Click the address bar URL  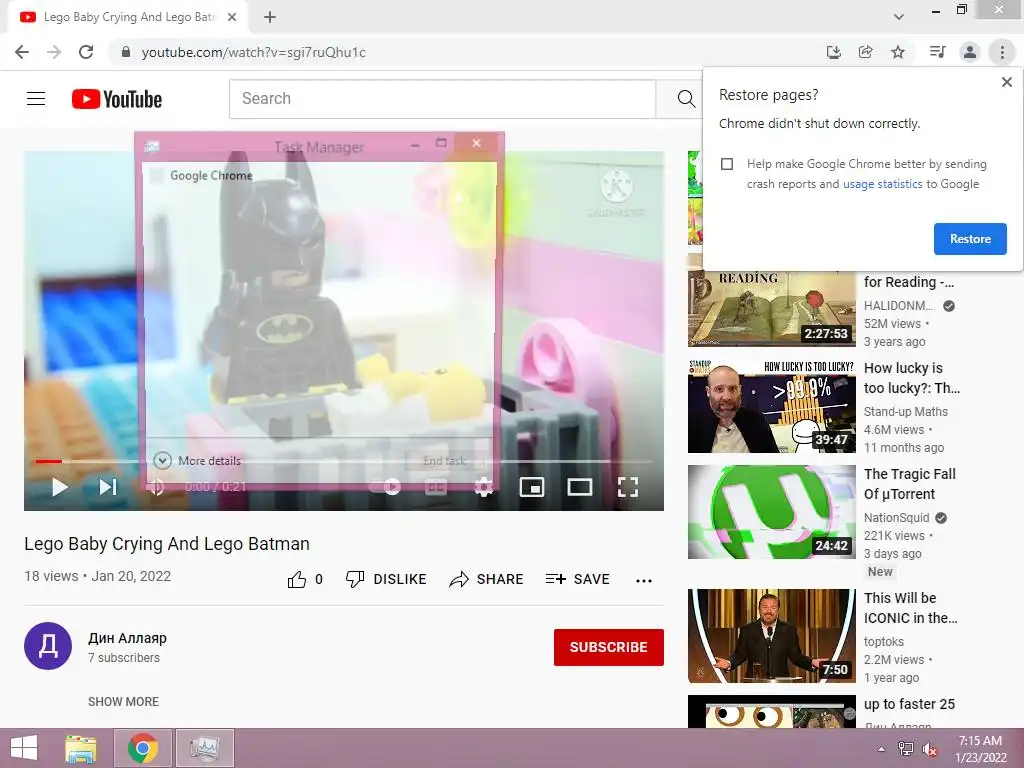253,52
